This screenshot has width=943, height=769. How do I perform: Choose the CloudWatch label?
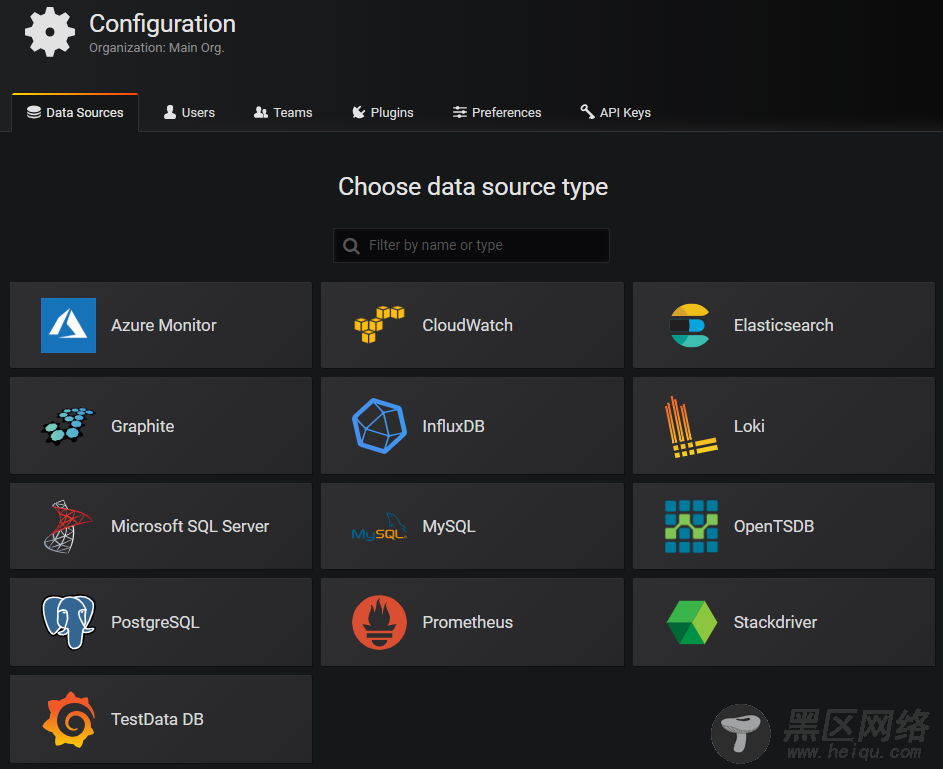click(467, 325)
